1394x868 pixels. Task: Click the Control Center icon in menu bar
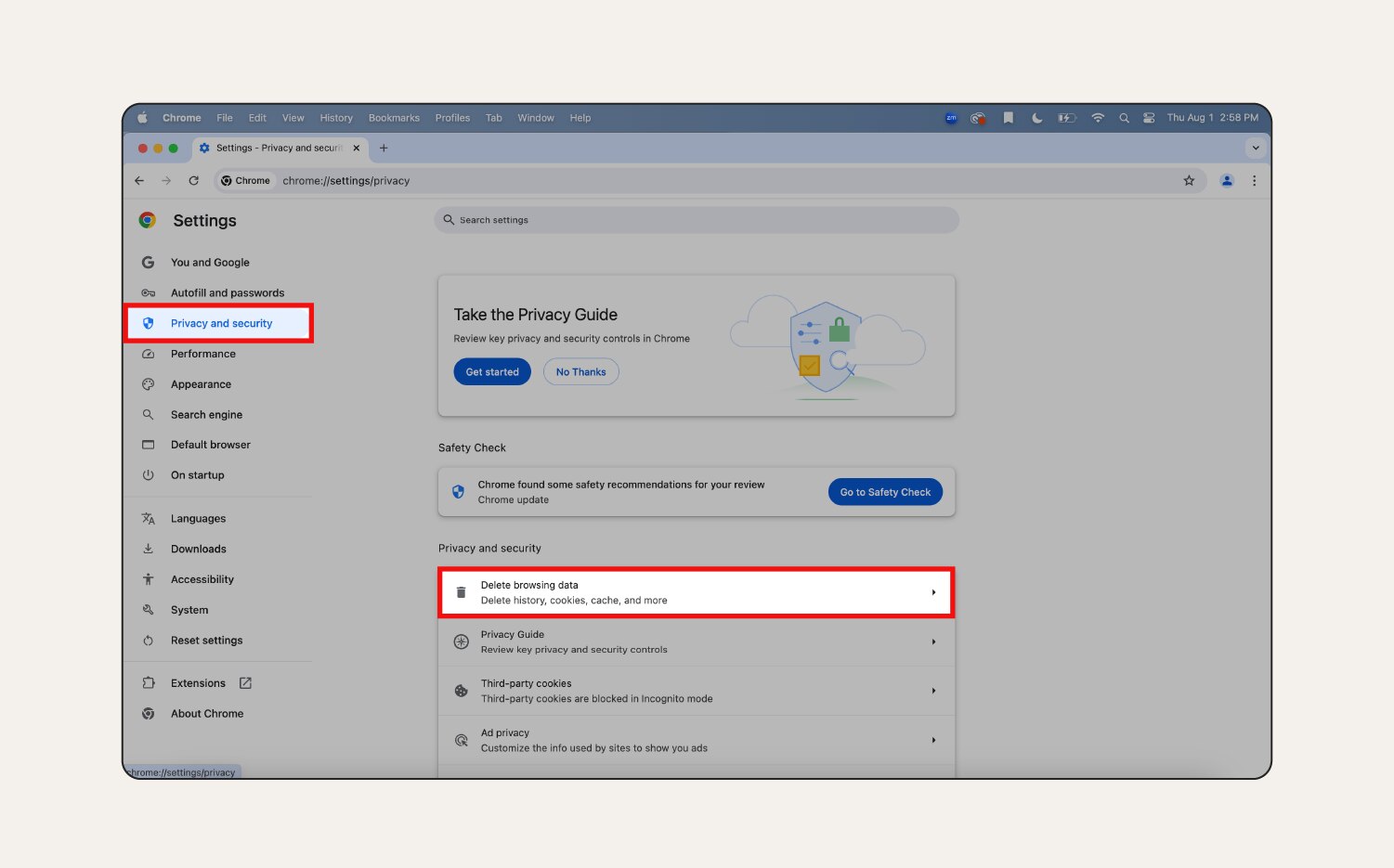pyautogui.click(x=1149, y=118)
